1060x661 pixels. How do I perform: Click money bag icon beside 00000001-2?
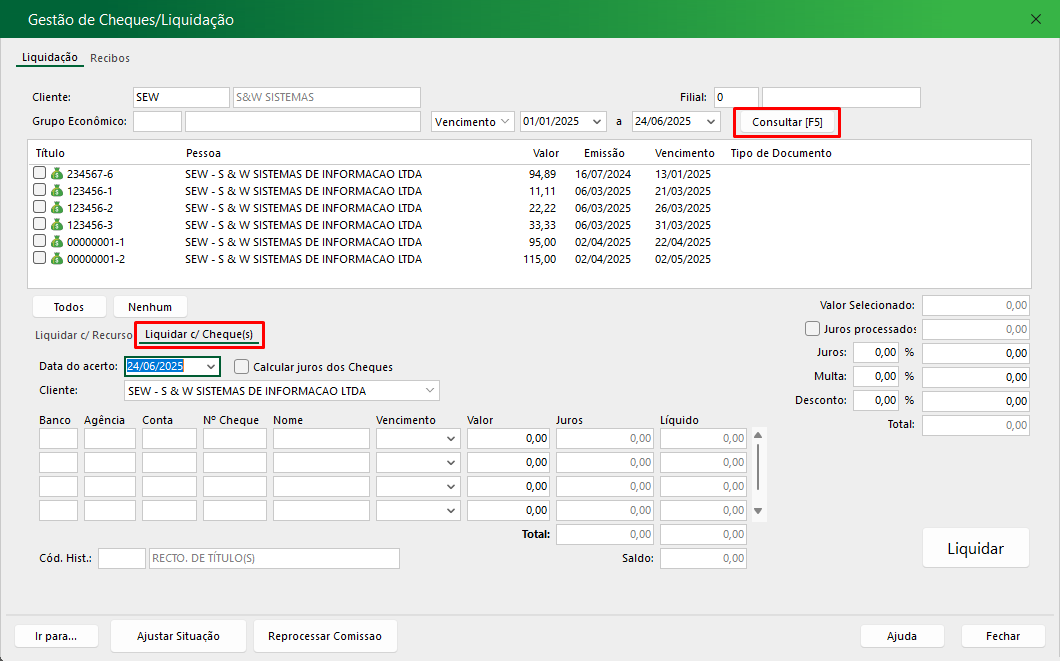(x=57, y=259)
